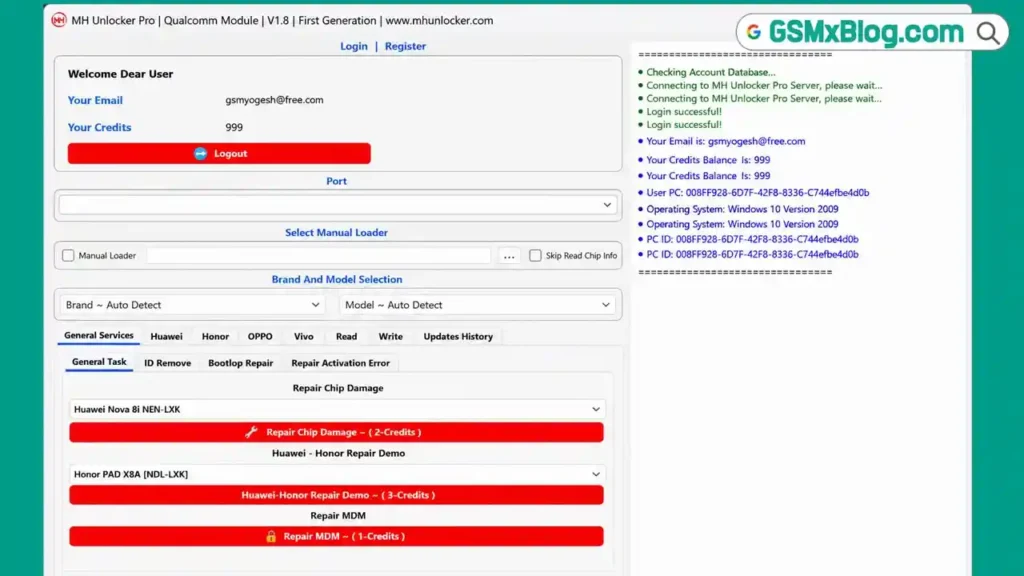Click 'Checking Account Database...' log line
1024x576 pixels.
click(x=711, y=72)
